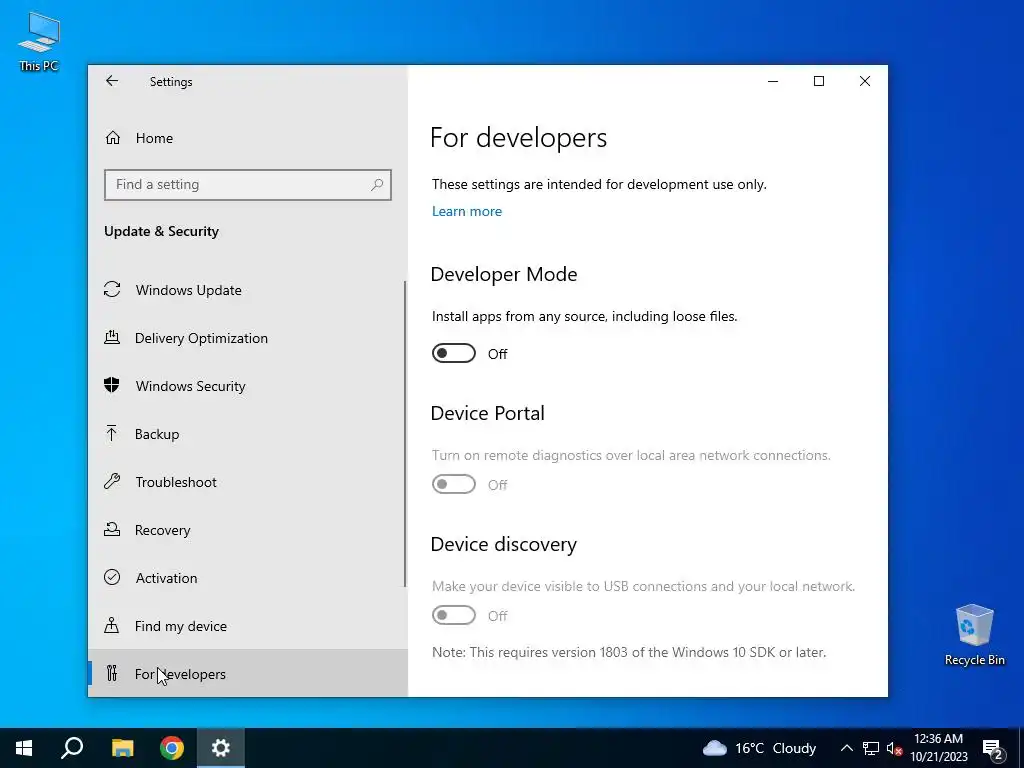Select the Recycle Bin desktop icon

pos(974,635)
